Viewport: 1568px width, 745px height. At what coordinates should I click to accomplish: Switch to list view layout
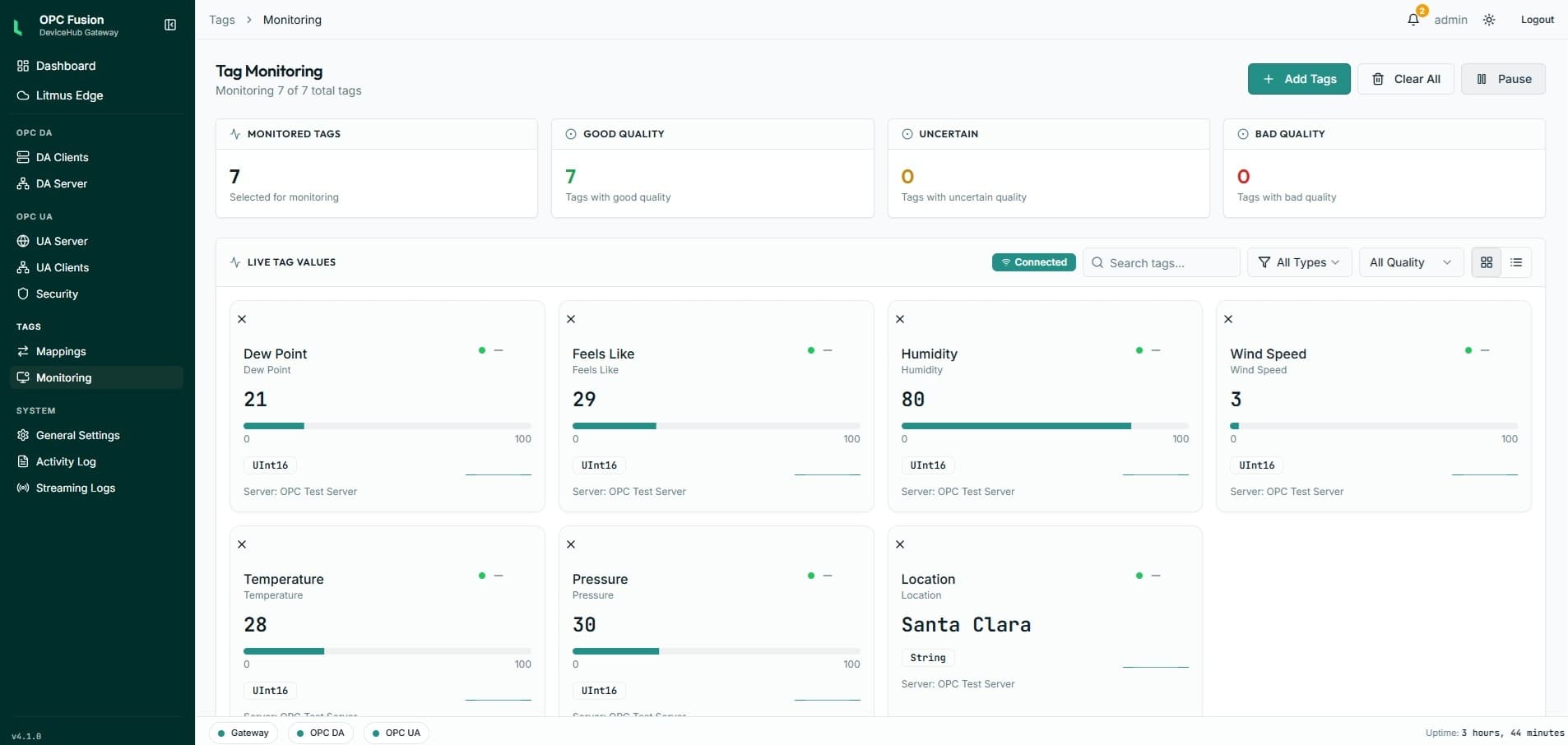pos(1516,262)
